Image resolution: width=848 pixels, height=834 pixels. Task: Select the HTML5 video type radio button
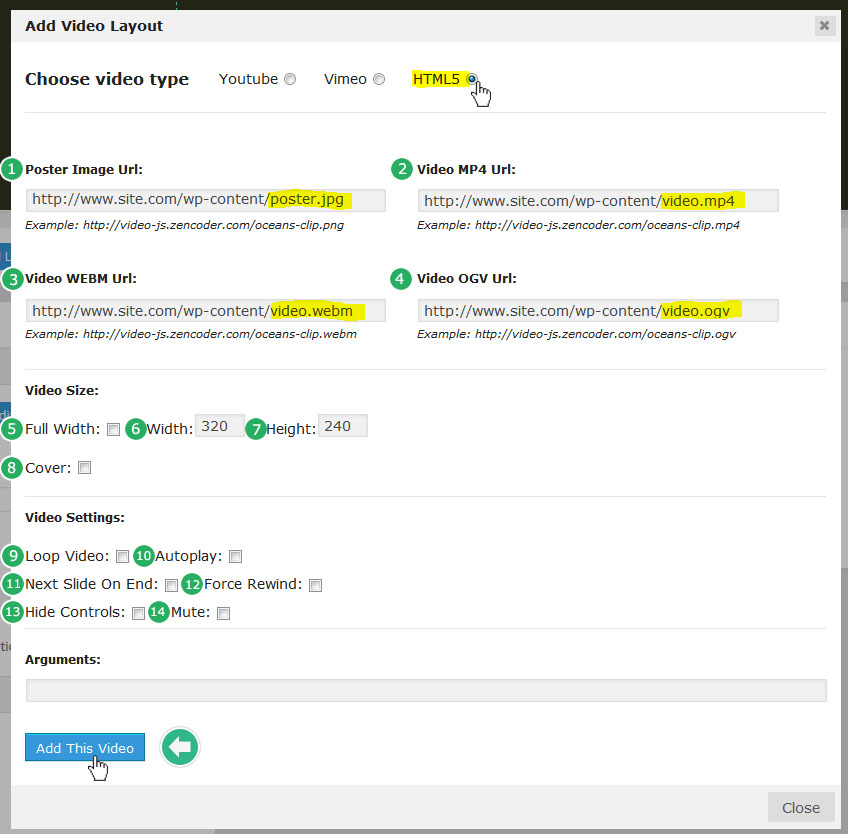pos(471,80)
